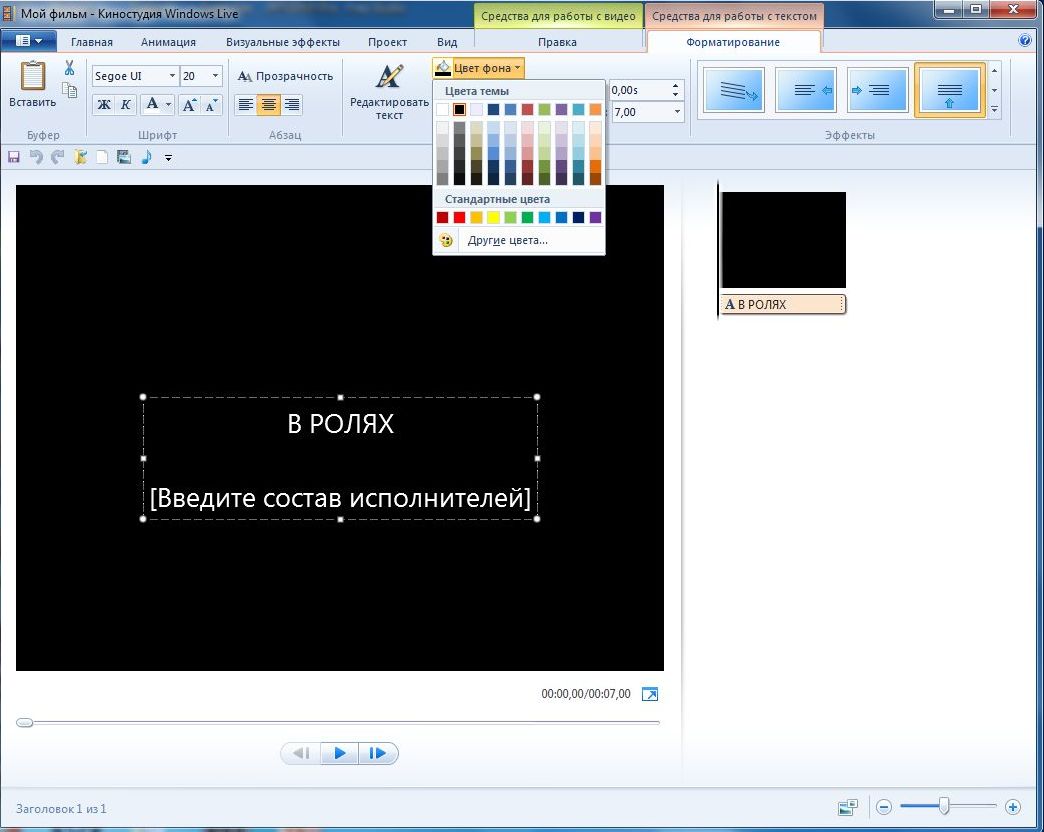The width and height of the screenshot is (1044, 832).
Task: Click the save floppy disk icon
Action: (x=14, y=157)
